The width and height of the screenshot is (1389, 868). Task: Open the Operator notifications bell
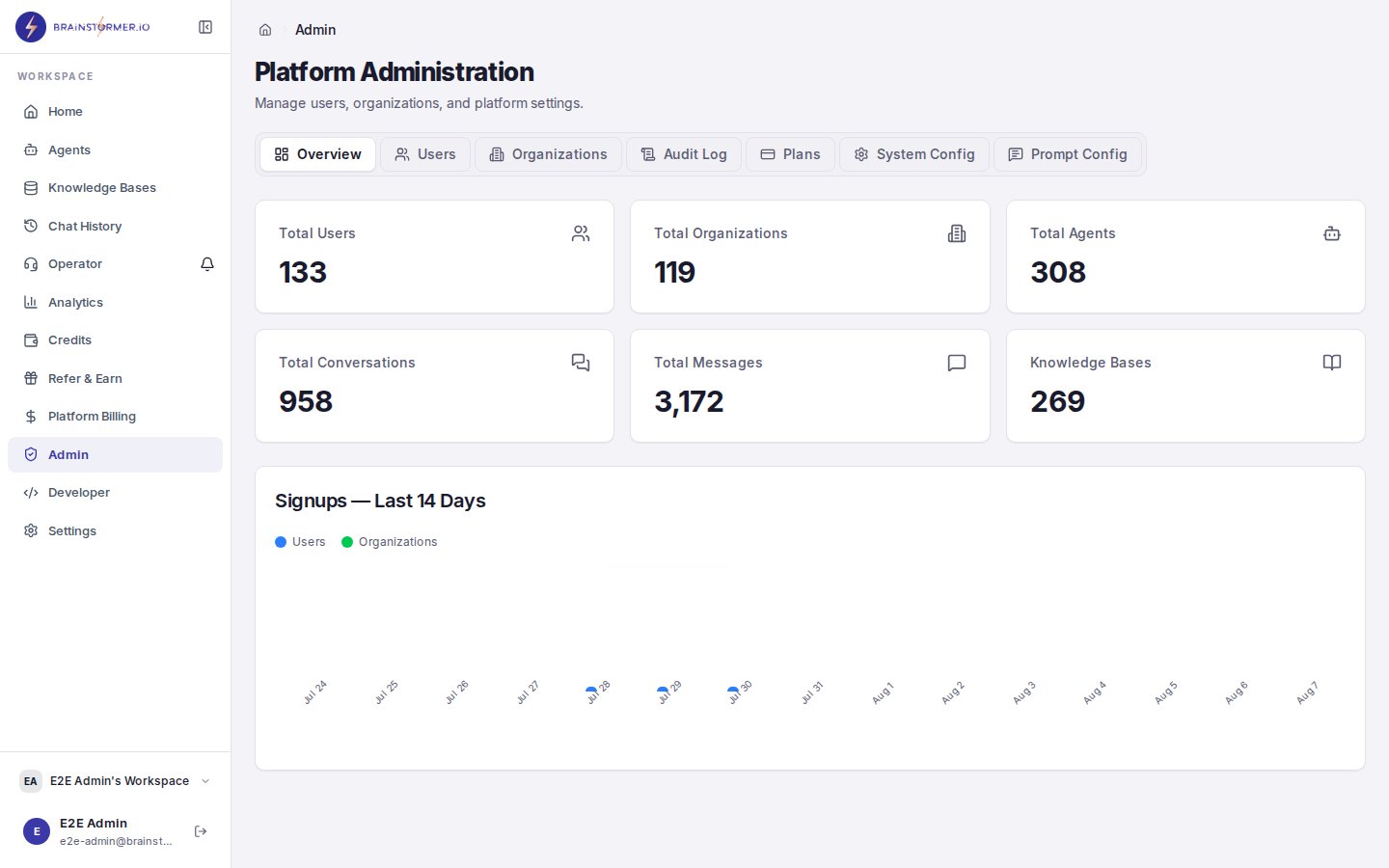coord(207,264)
